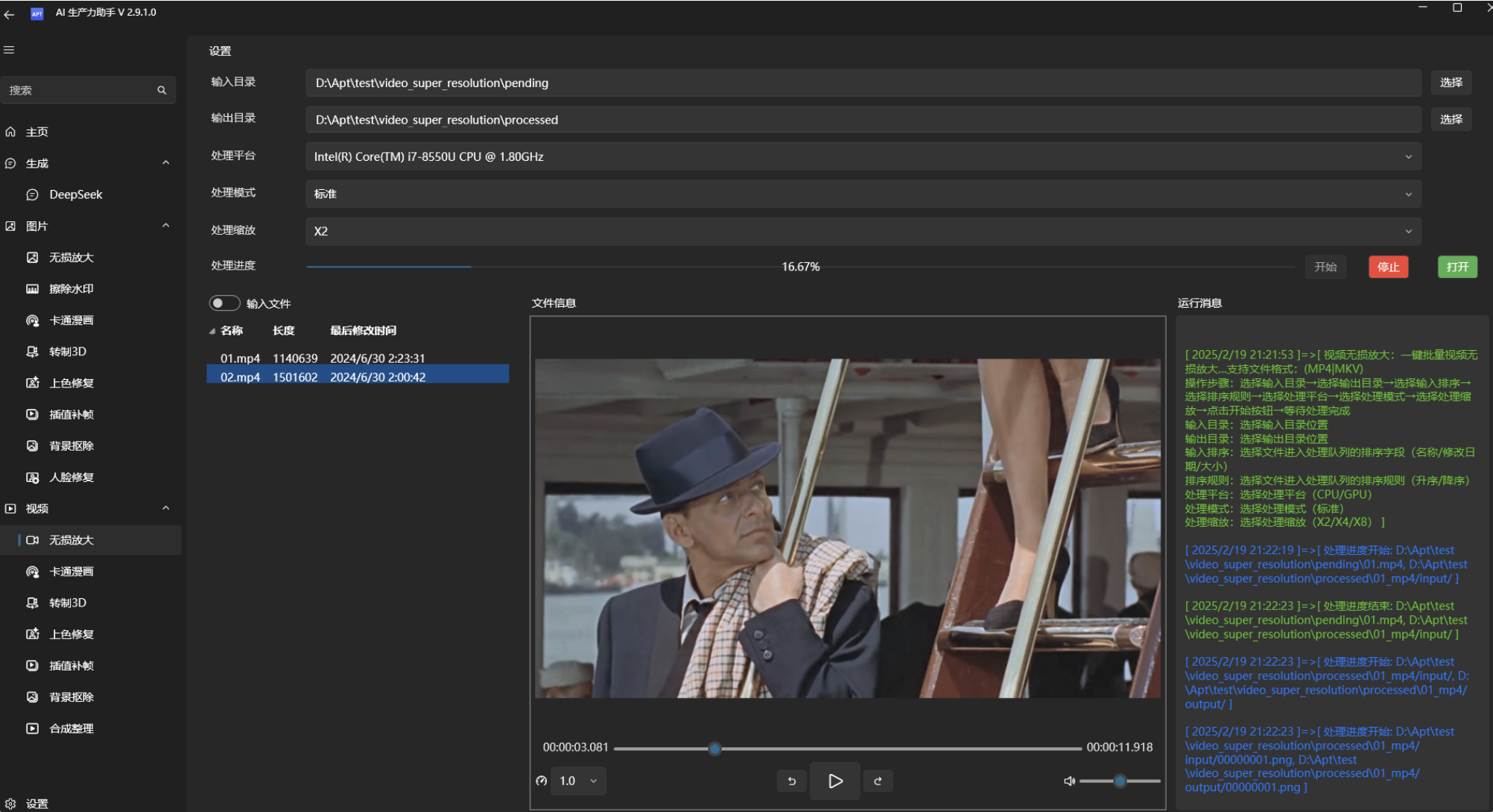Select the 01.mp4 file row

point(358,358)
